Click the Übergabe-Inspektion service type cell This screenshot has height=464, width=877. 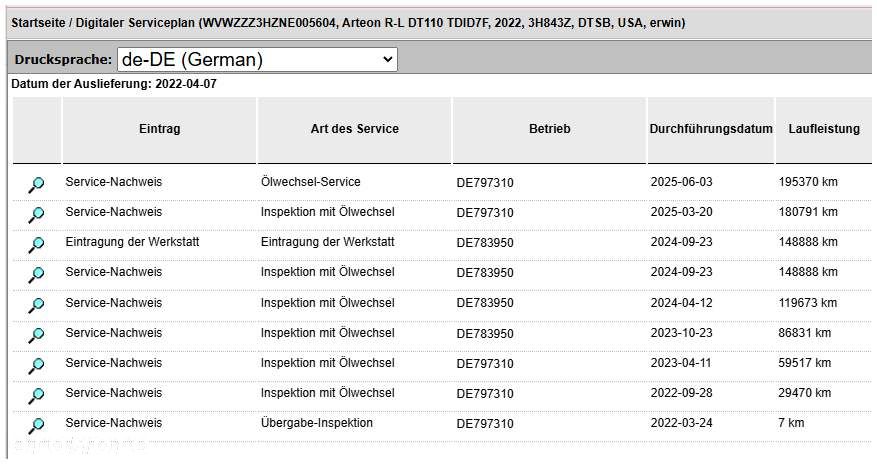pos(316,423)
